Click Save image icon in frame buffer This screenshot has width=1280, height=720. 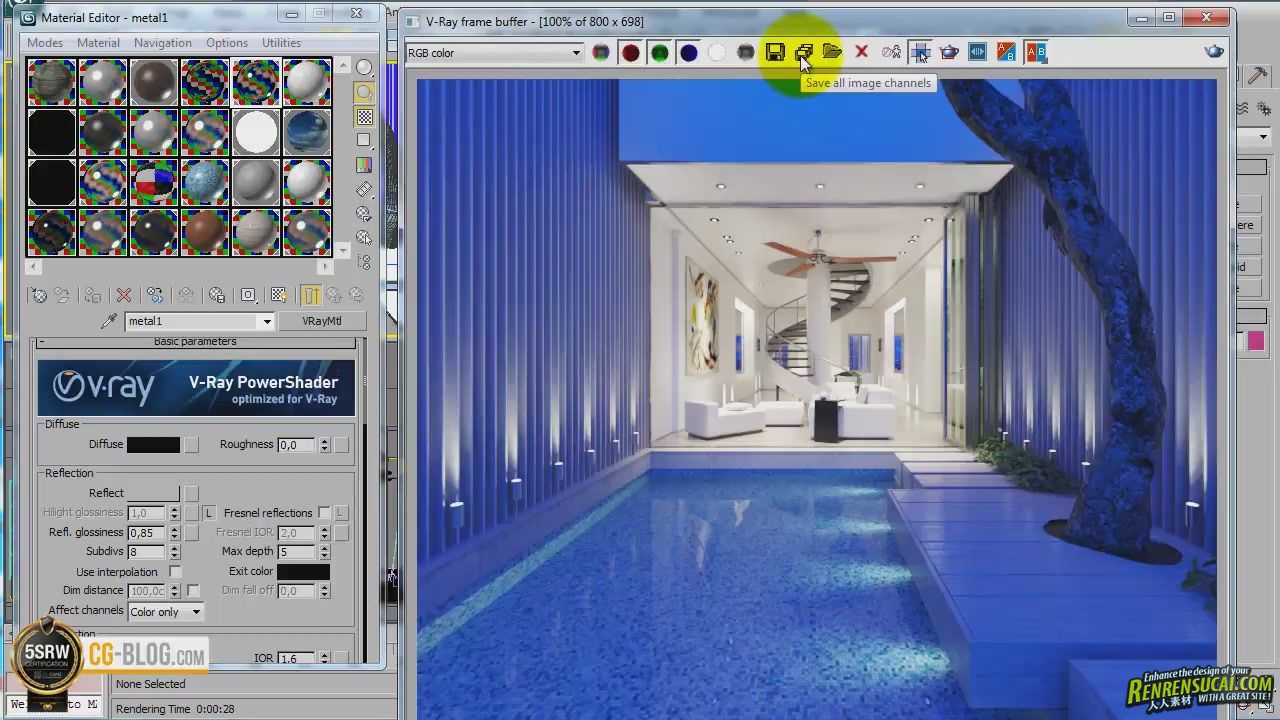pyautogui.click(x=775, y=52)
